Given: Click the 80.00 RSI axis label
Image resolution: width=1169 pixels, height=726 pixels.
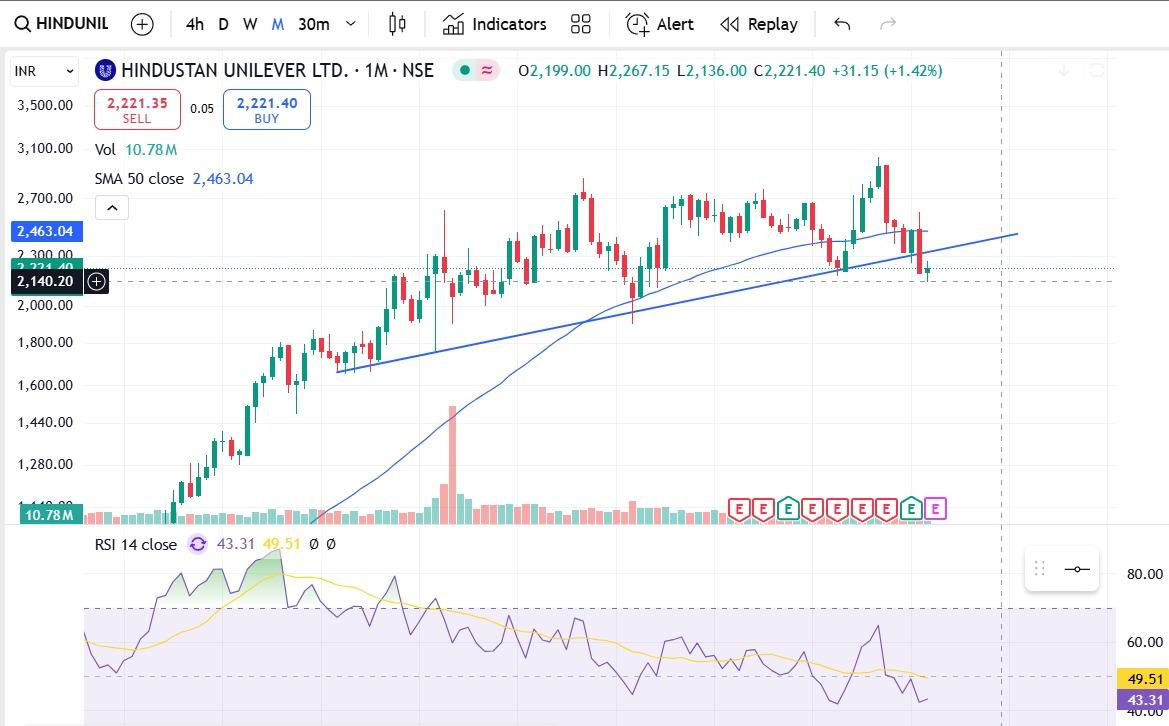Looking at the screenshot, I should tap(1144, 574).
